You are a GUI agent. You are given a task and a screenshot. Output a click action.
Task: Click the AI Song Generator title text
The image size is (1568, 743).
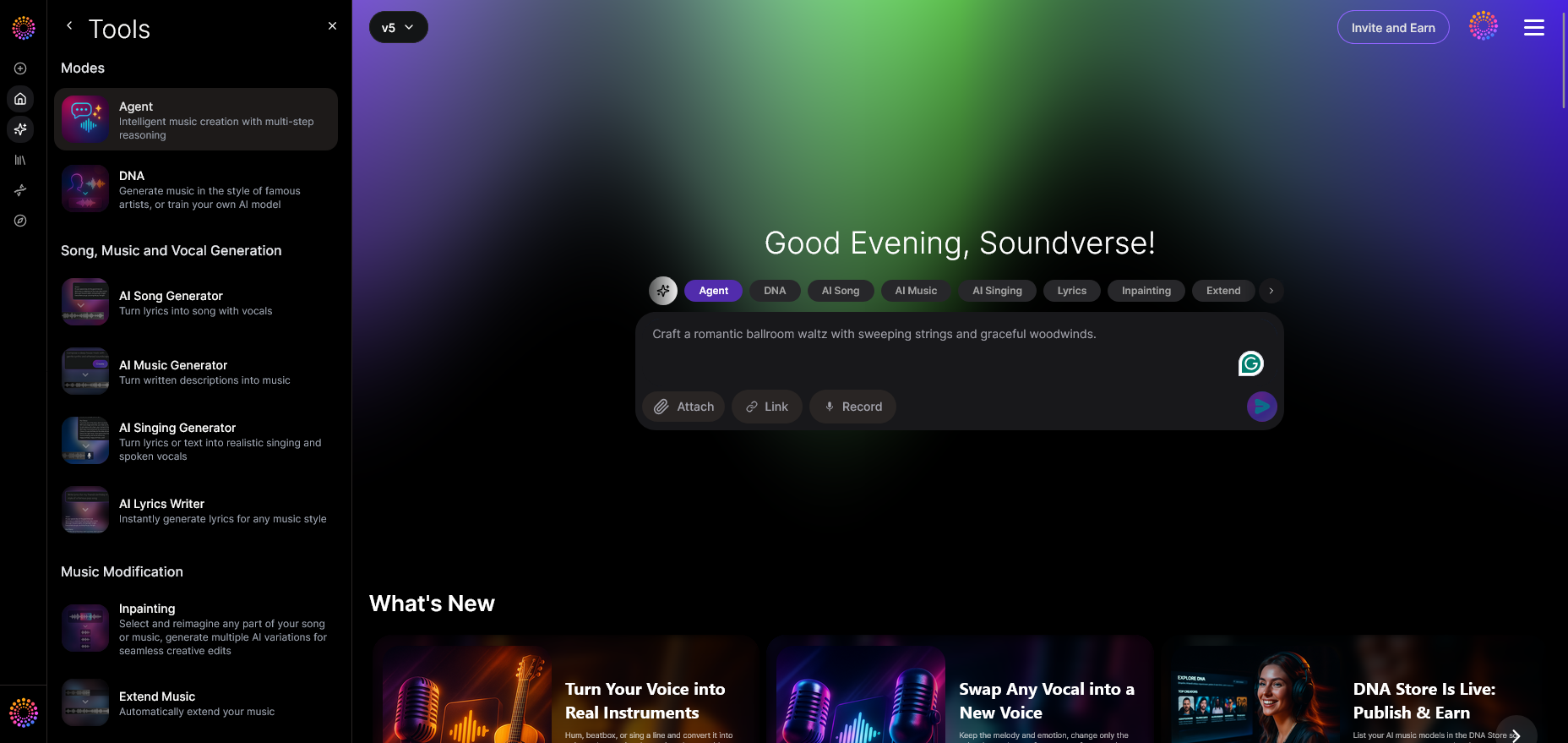pos(171,296)
